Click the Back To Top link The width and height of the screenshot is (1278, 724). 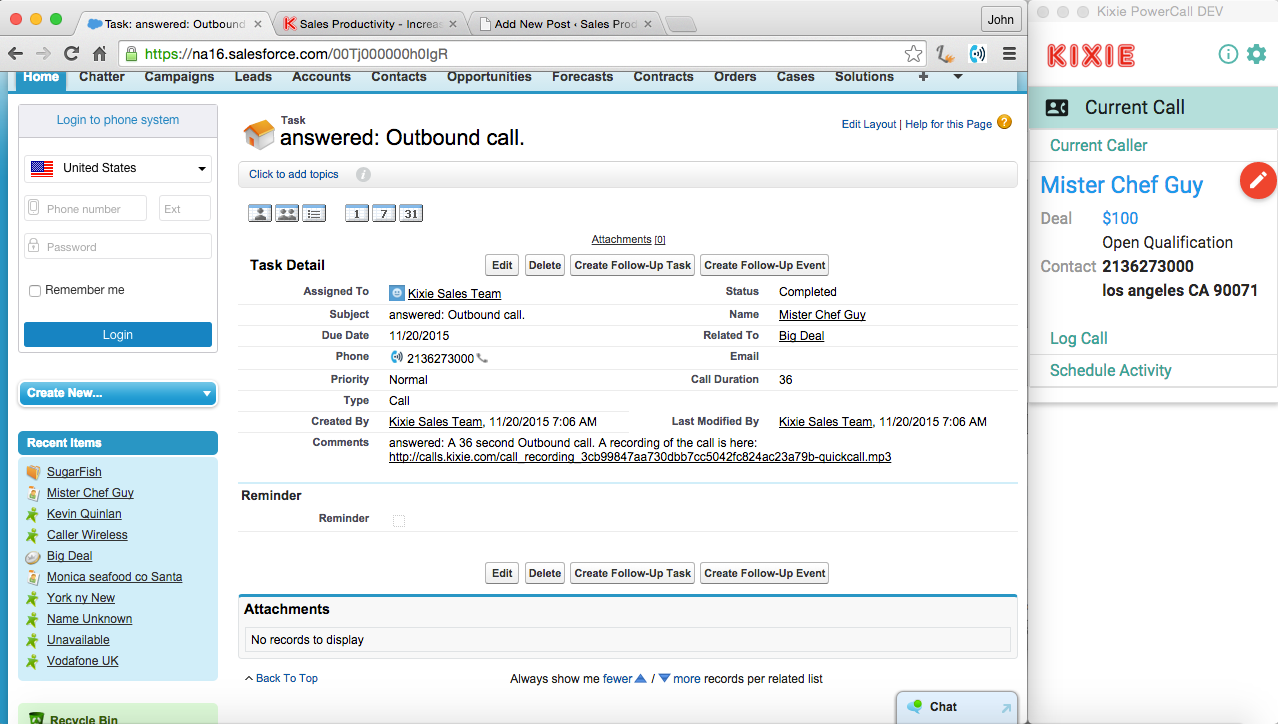point(287,678)
